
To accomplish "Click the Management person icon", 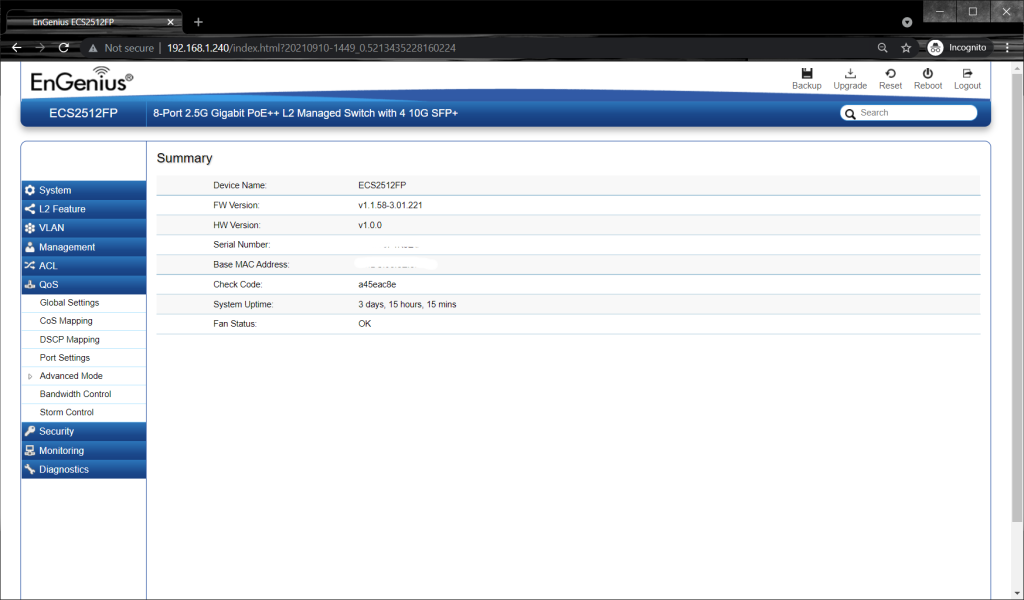I will click(x=30, y=247).
